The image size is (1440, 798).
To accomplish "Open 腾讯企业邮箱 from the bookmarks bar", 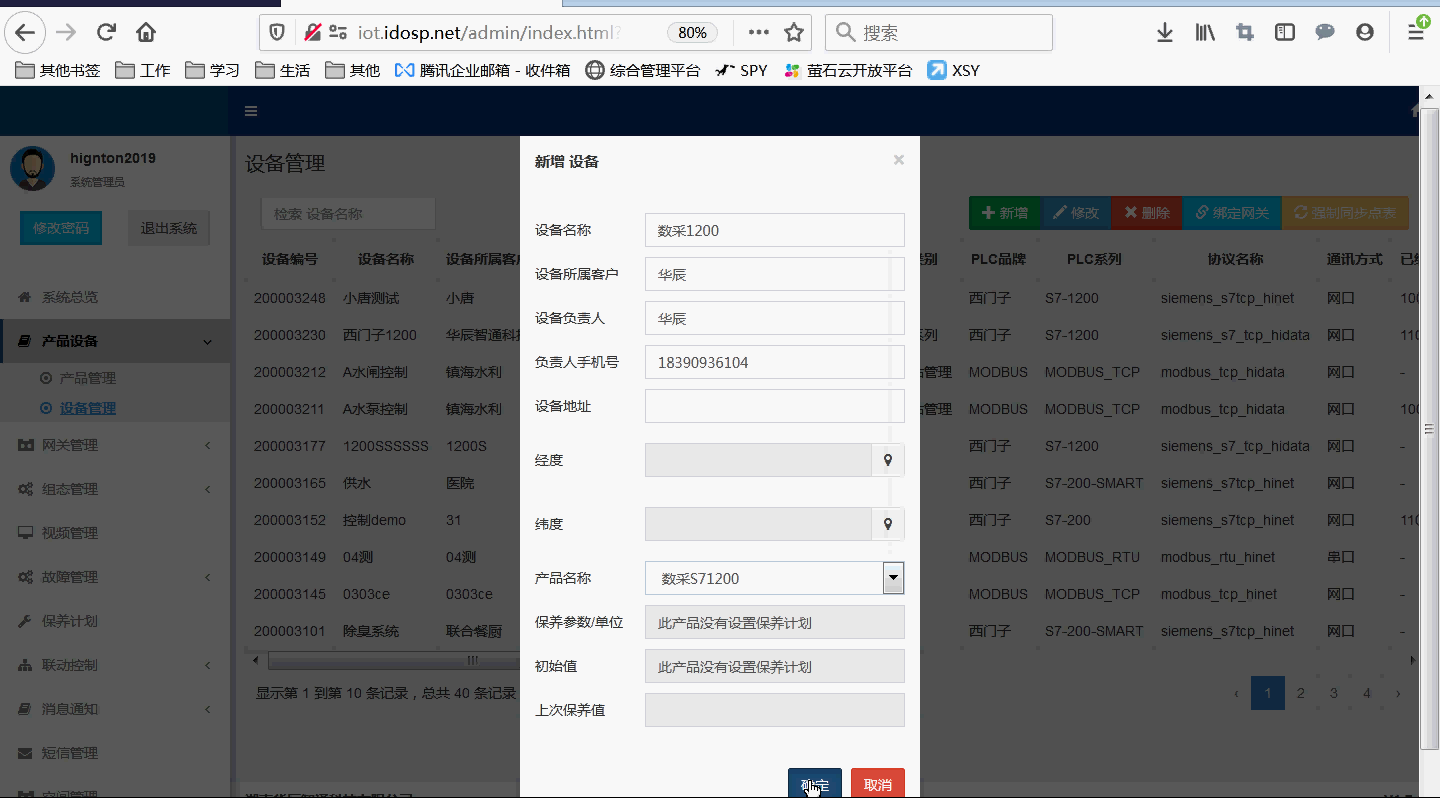I will (x=481, y=70).
